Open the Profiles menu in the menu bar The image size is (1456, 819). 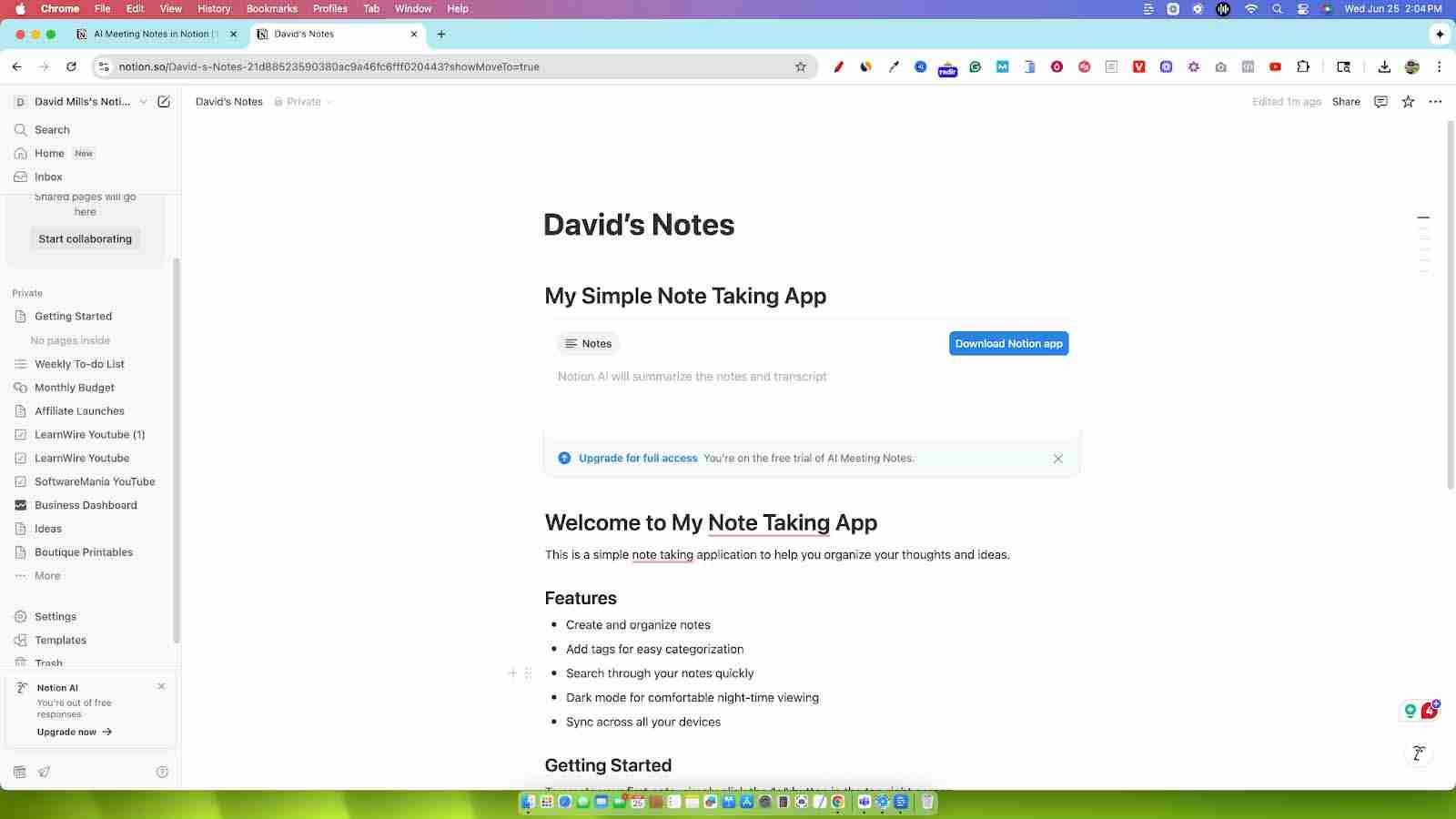coord(330,8)
